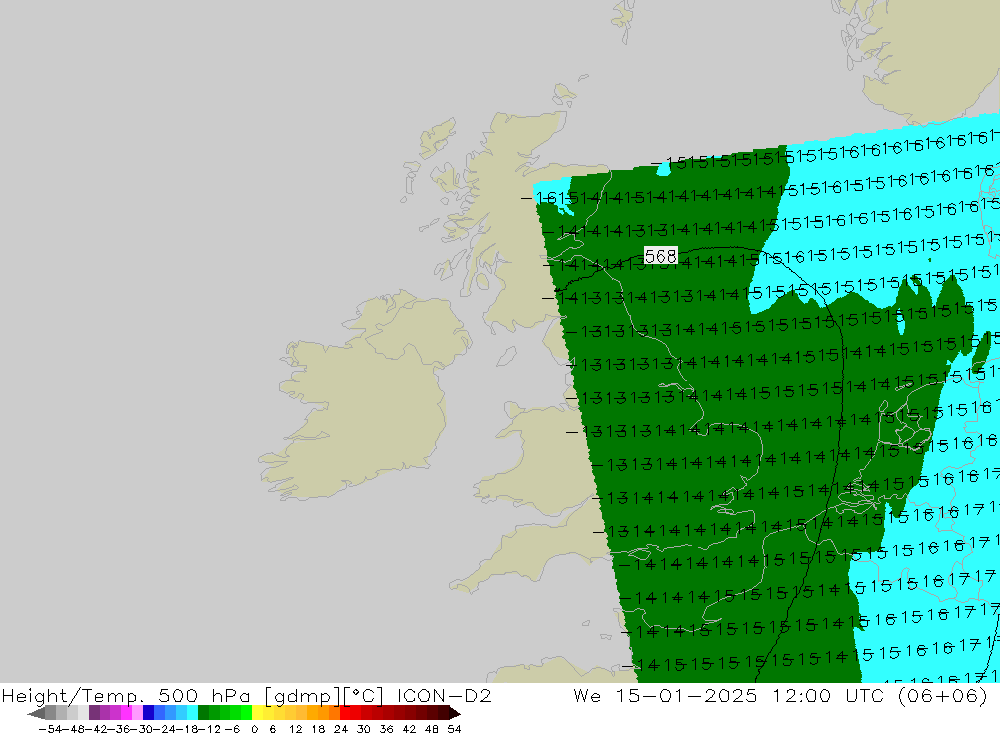Click the 568 contour height label

pos(661,256)
